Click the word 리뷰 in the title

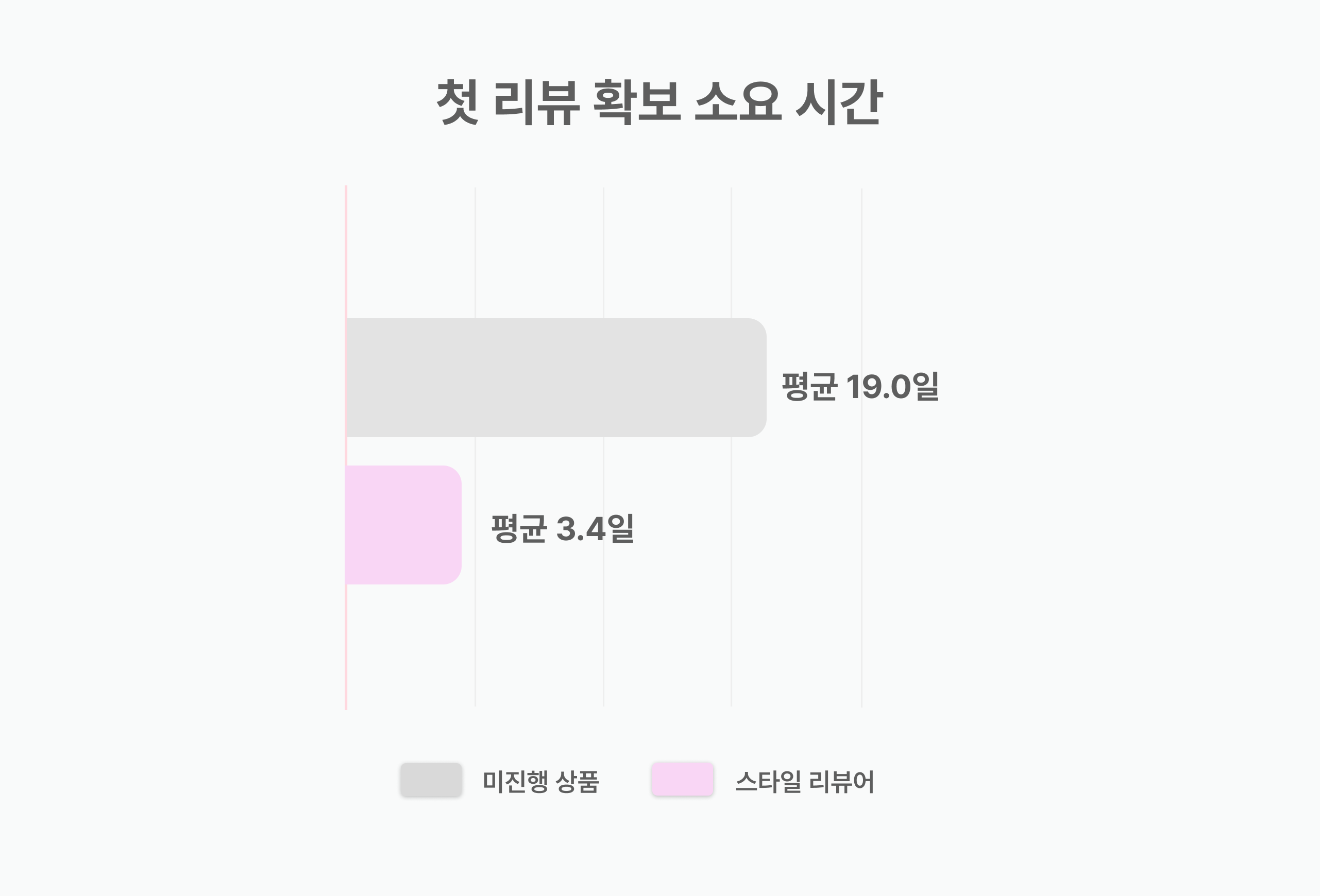(x=537, y=102)
